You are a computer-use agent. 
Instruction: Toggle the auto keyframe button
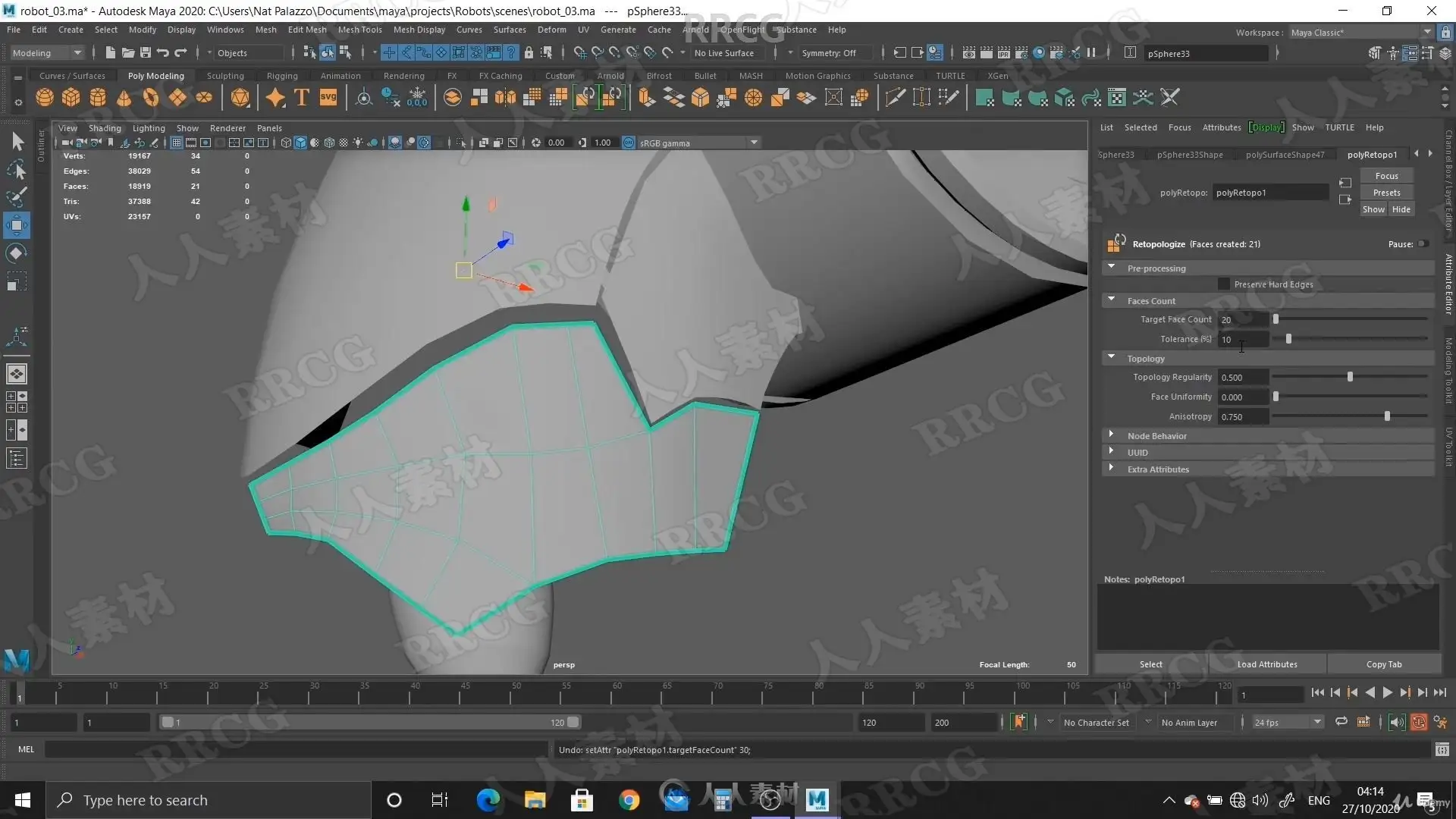pyautogui.click(x=1418, y=723)
